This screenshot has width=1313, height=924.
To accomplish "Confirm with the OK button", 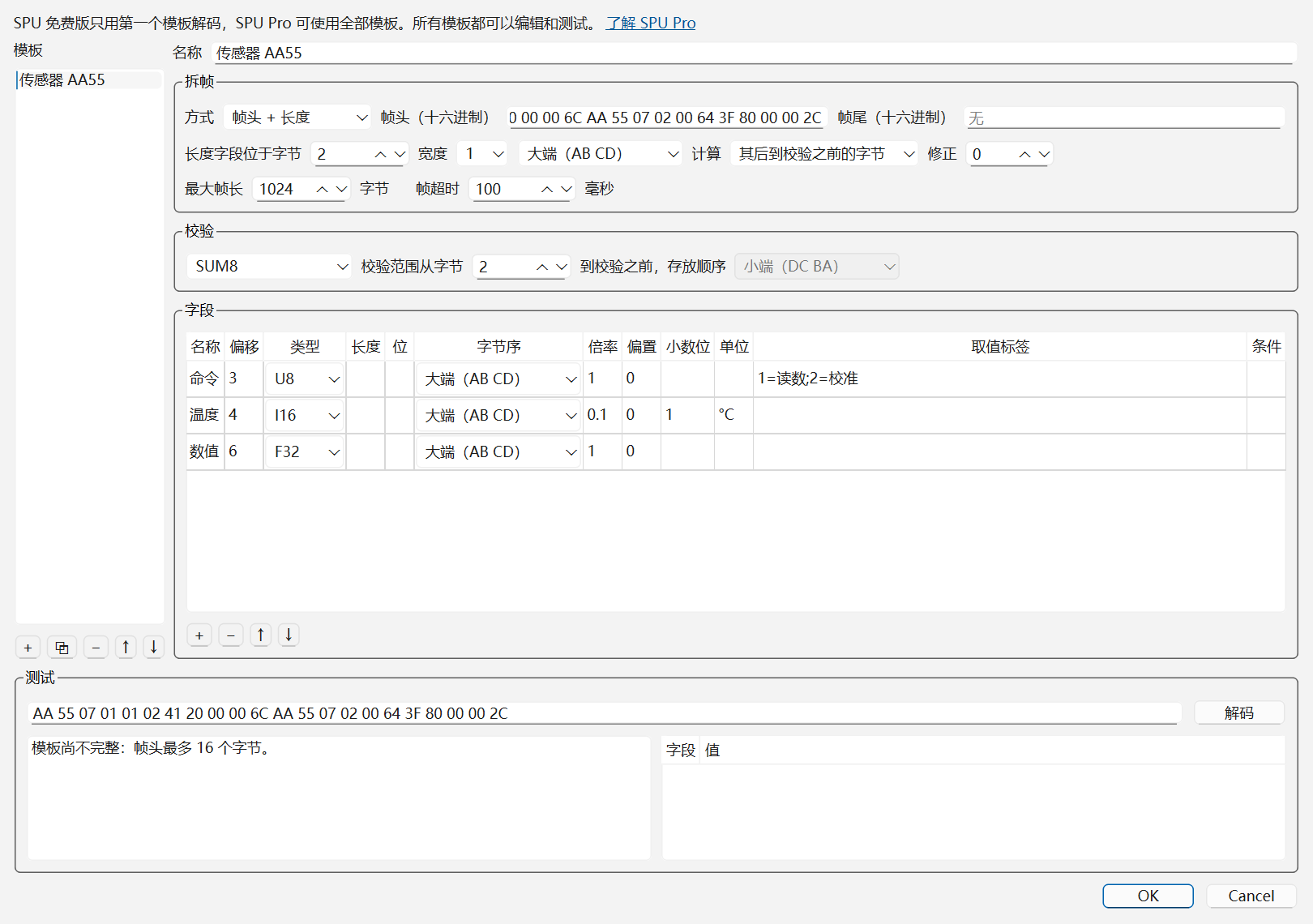I will [x=1148, y=896].
